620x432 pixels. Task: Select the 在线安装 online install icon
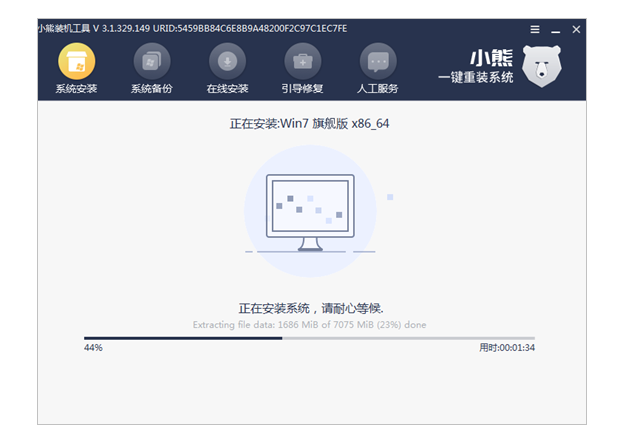227,62
